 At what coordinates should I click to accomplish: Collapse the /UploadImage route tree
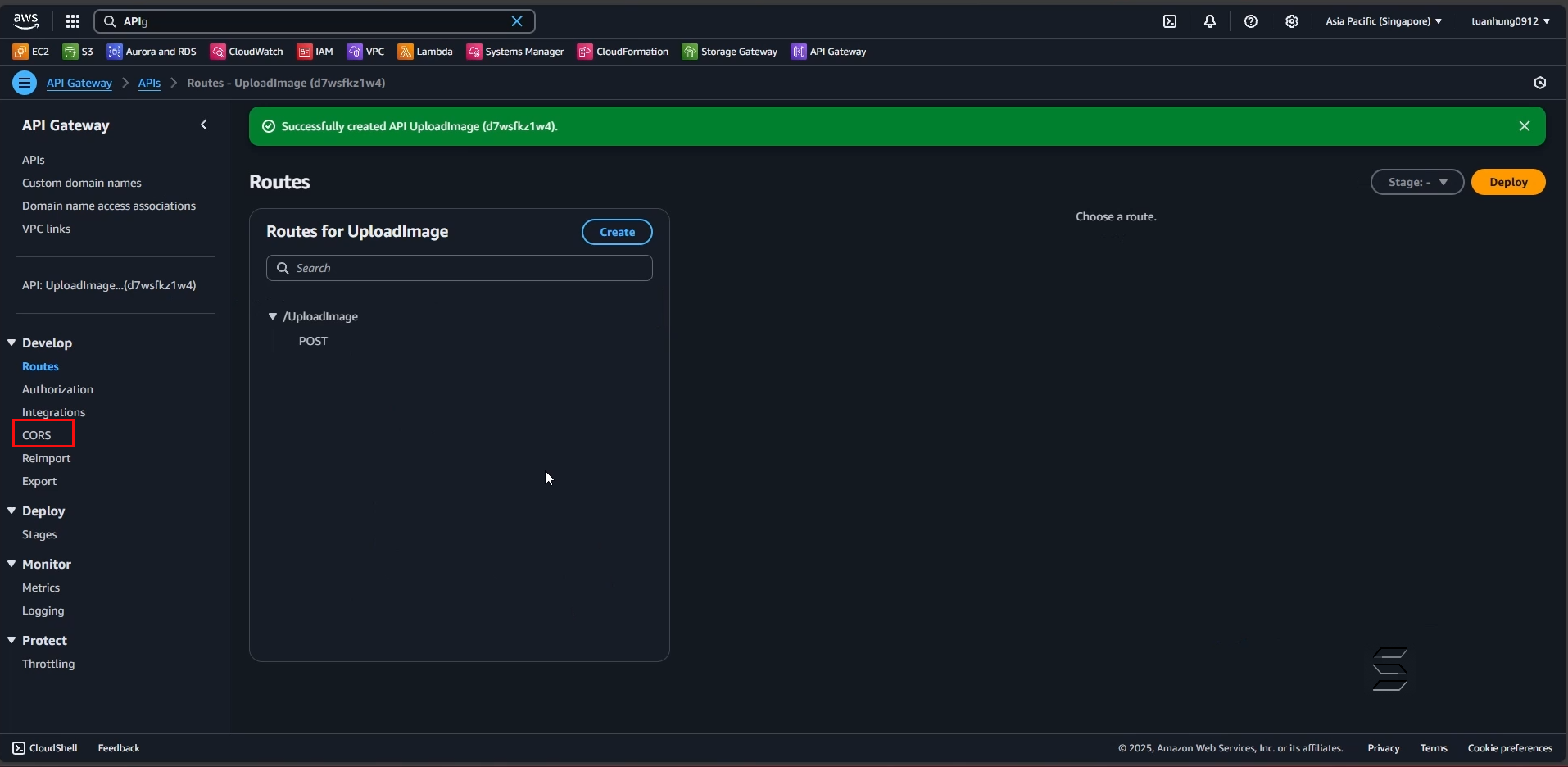[273, 316]
